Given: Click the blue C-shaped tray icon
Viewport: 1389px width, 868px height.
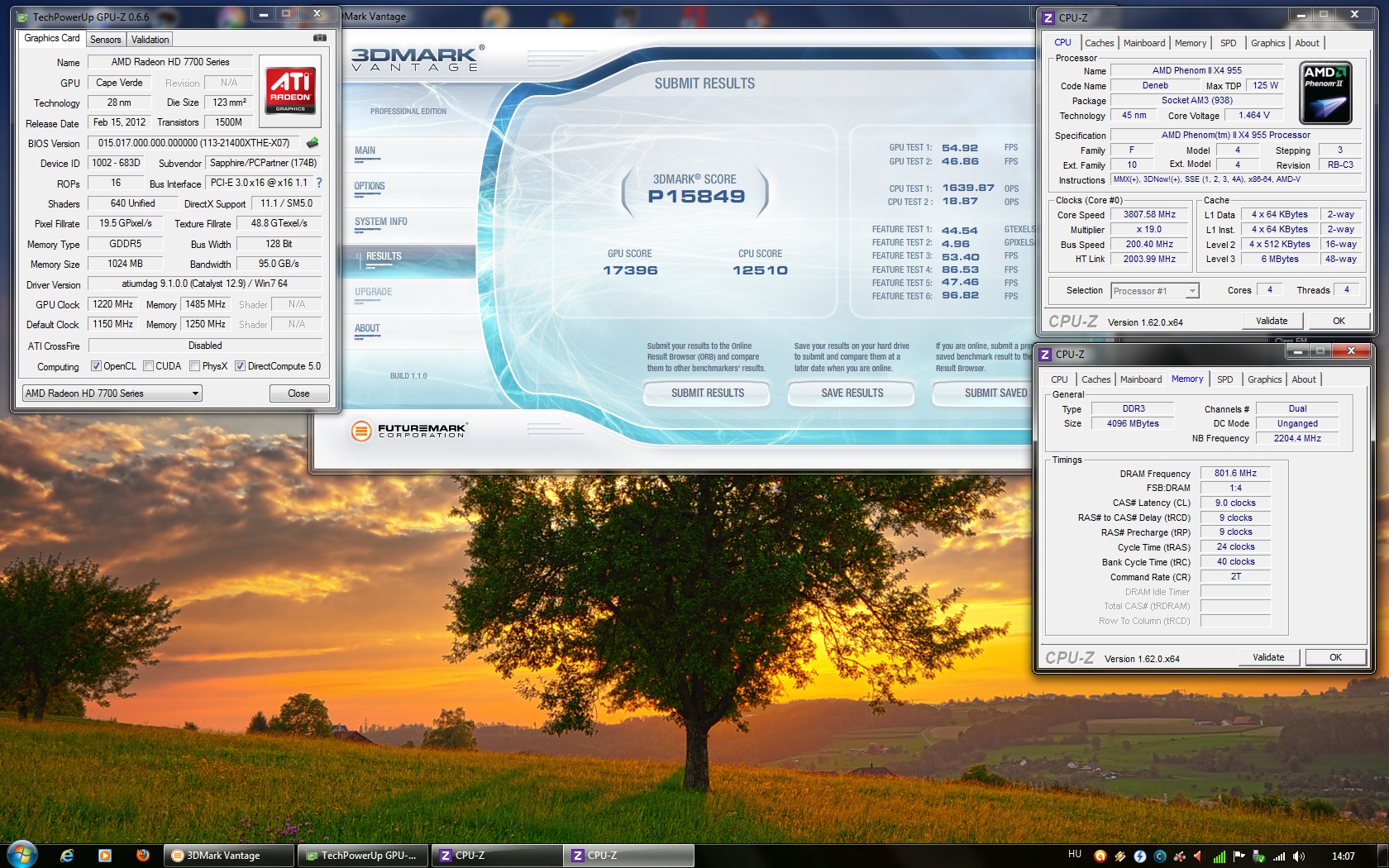Looking at the screenshot, I should pos(1160,856).
